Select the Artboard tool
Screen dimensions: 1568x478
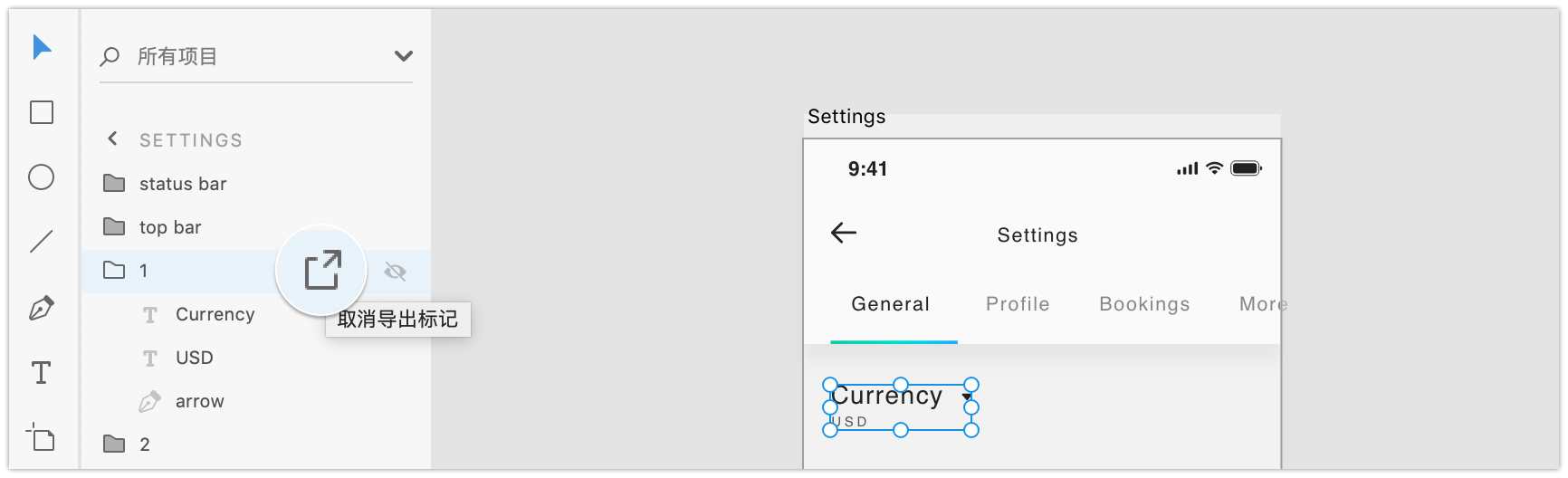(x=42, y=437)
